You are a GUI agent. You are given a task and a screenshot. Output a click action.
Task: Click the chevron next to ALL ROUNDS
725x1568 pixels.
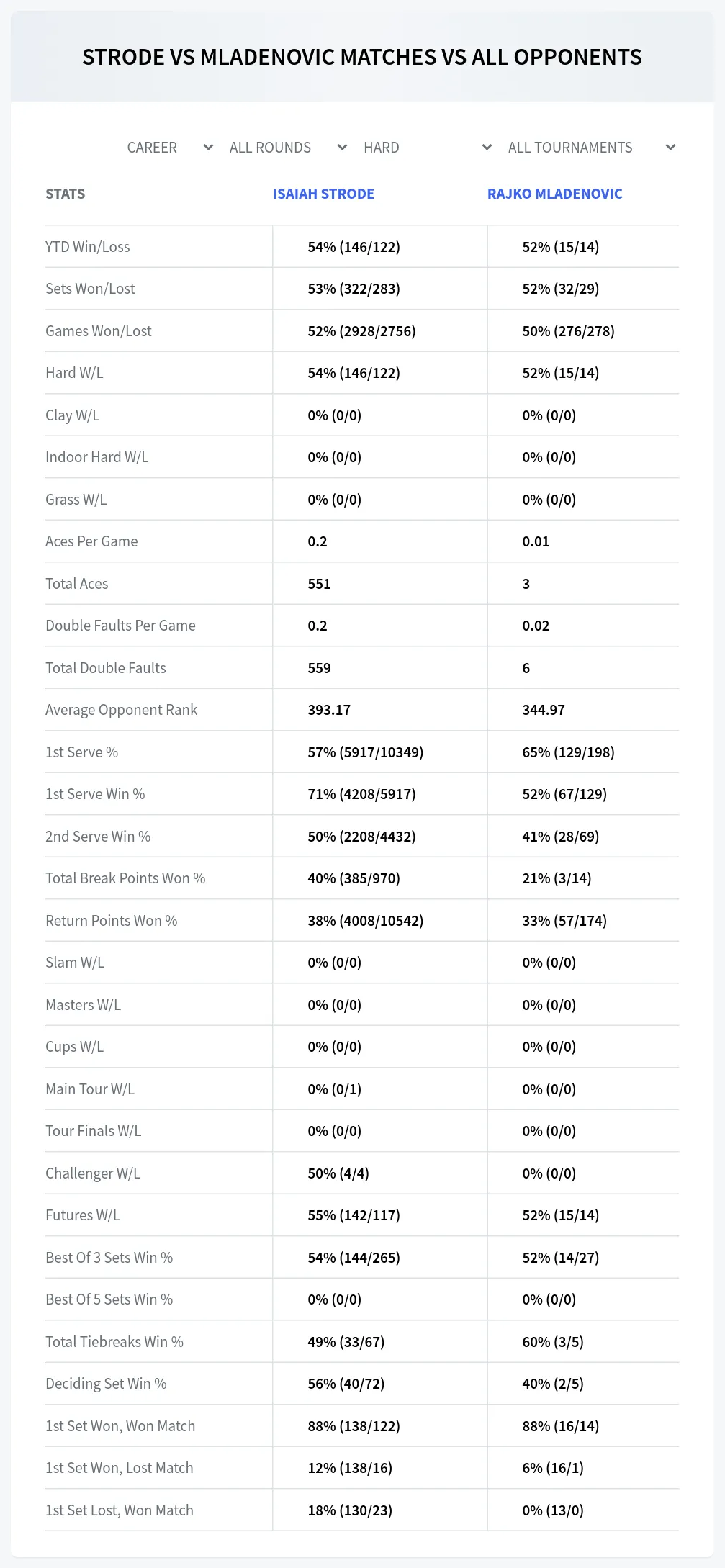point(342,148)
